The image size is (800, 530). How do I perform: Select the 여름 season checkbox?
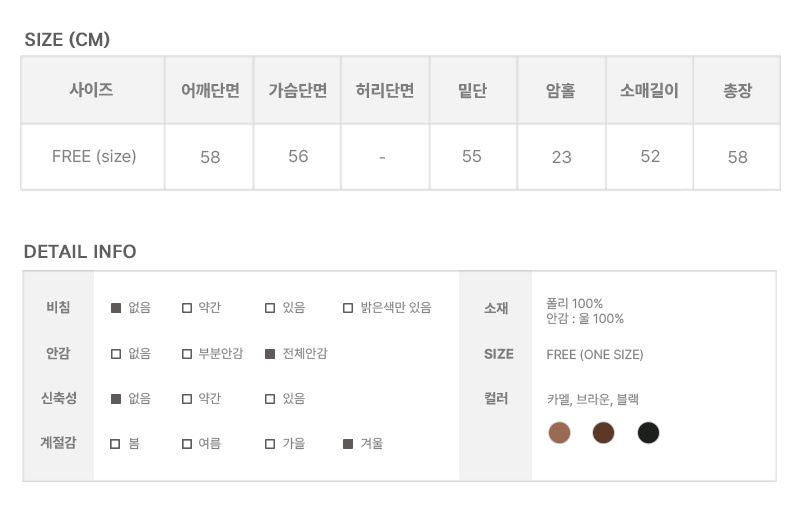pyautogui.click(x=187, y=443)
